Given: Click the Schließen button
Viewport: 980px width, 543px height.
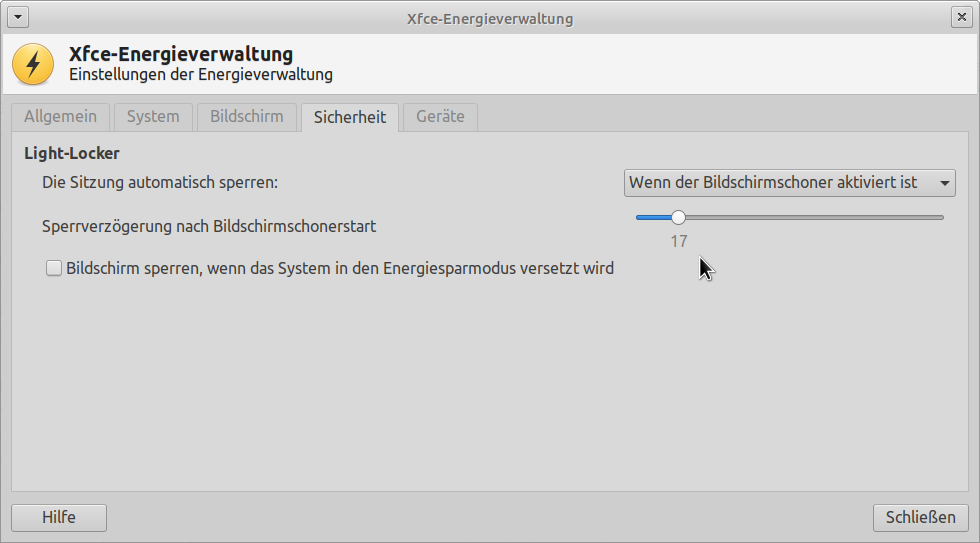Looking at the screenshot, I should click(x=920, y=517).
